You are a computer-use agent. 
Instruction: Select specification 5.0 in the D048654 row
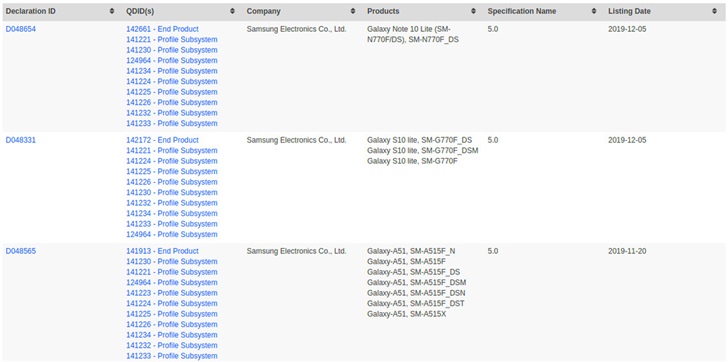click(x=493, y=29)
